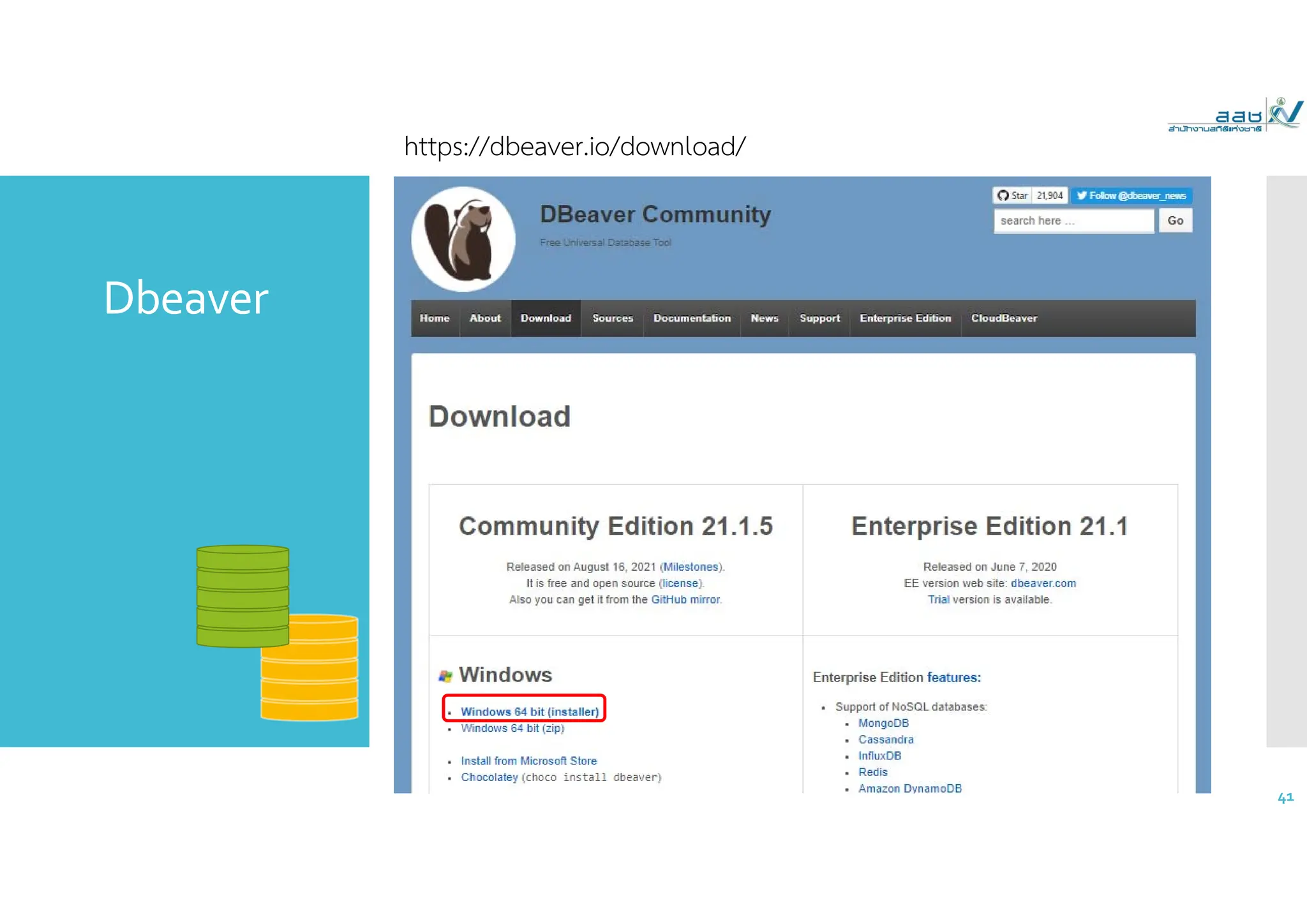Image resolution: width=1307 pixels, height=924 pixels.
Task: Click the Windows logo icon
Action: click(x=445, y=676)
